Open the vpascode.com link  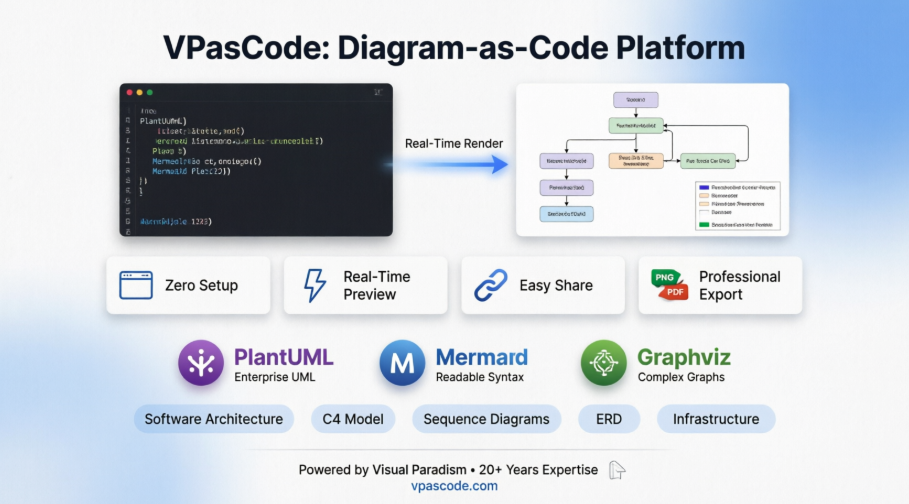pyautogui.click(x=454, y=486)
